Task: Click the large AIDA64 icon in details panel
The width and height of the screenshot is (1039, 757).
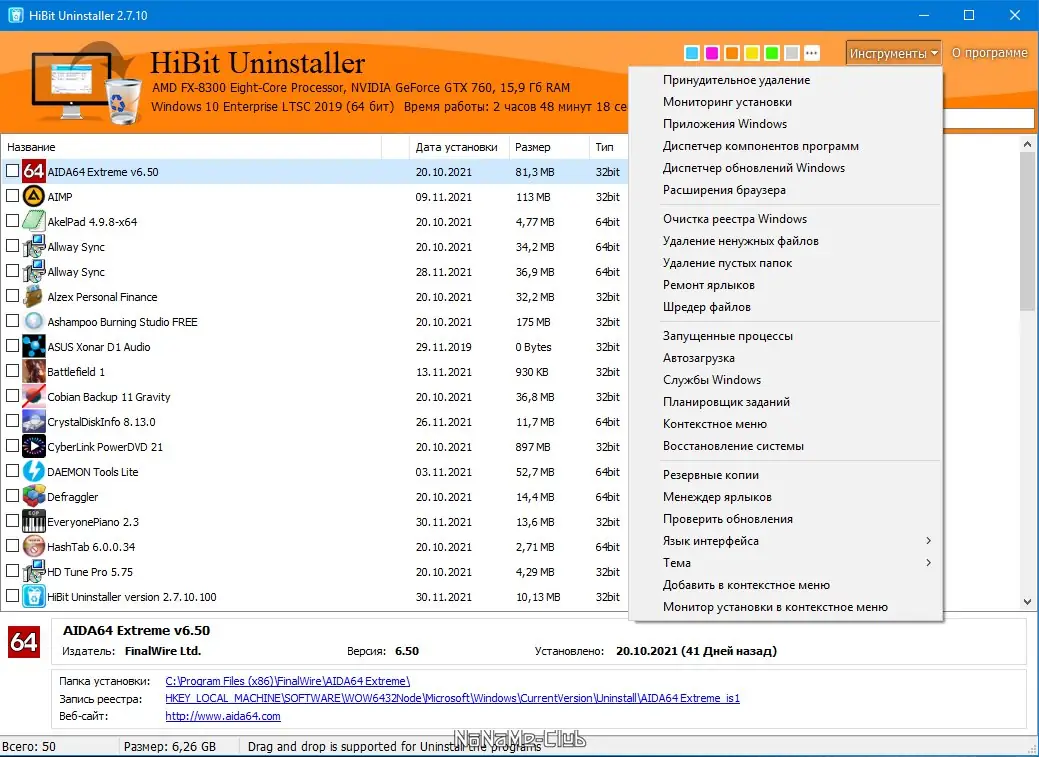Action: [x=24, y=642]
